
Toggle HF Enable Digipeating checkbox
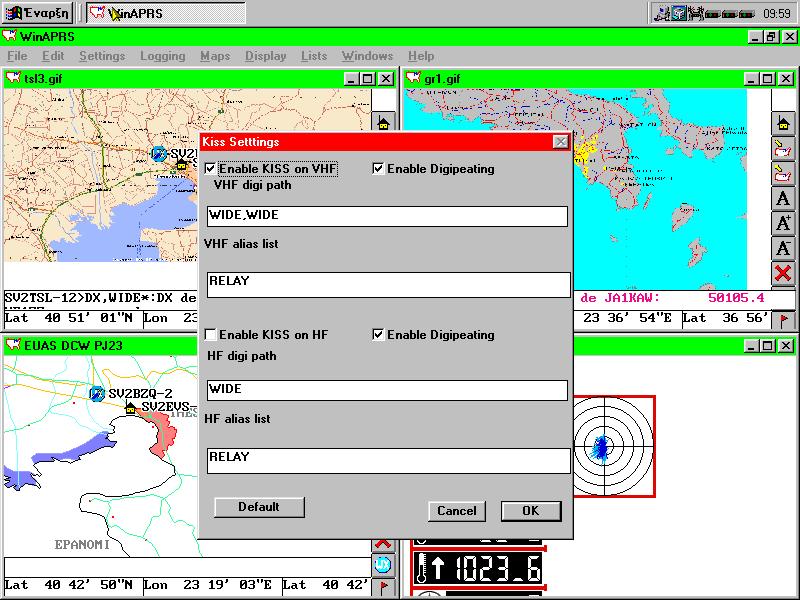[378, 335]
